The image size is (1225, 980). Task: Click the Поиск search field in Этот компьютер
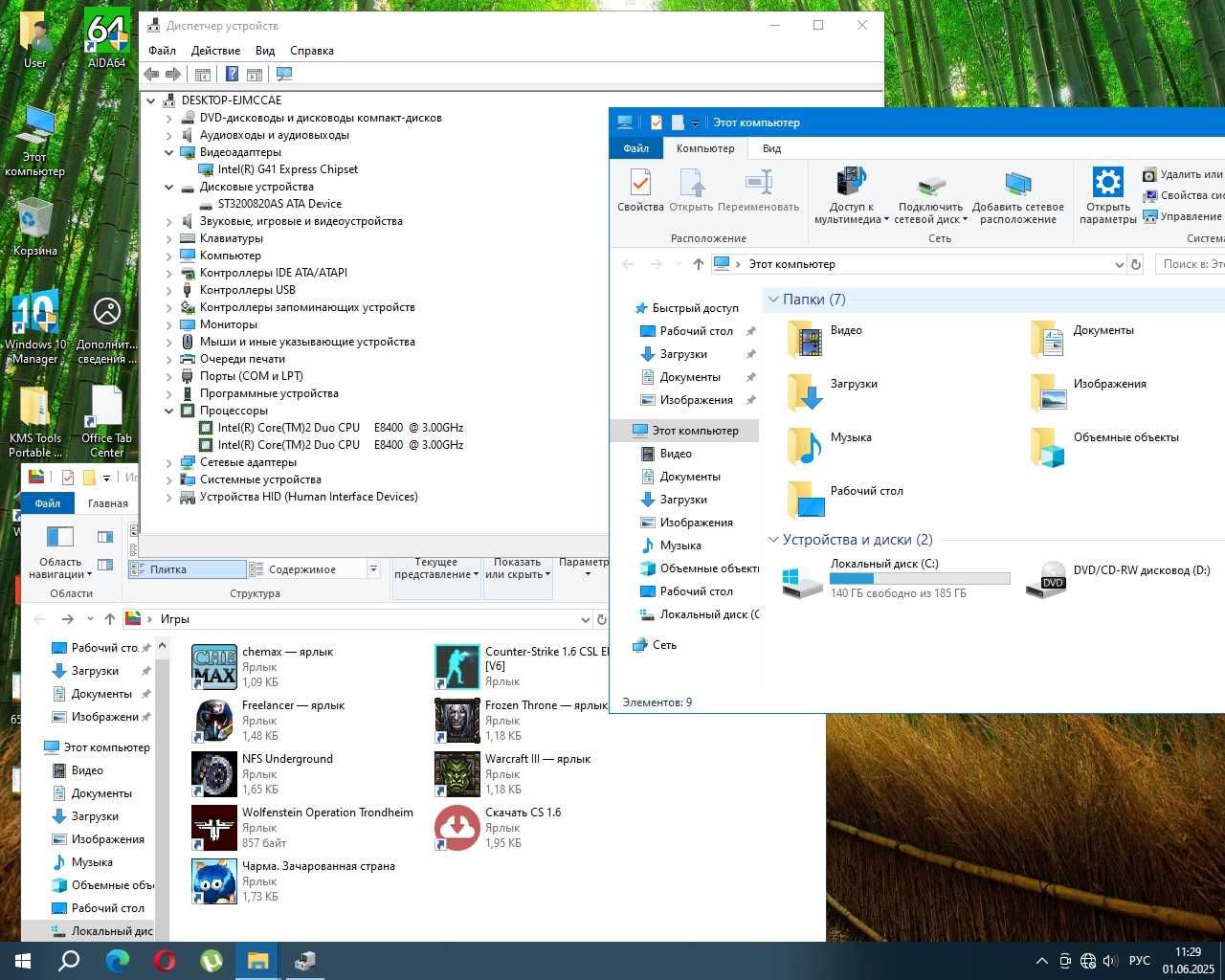[x=1190, y=264]
